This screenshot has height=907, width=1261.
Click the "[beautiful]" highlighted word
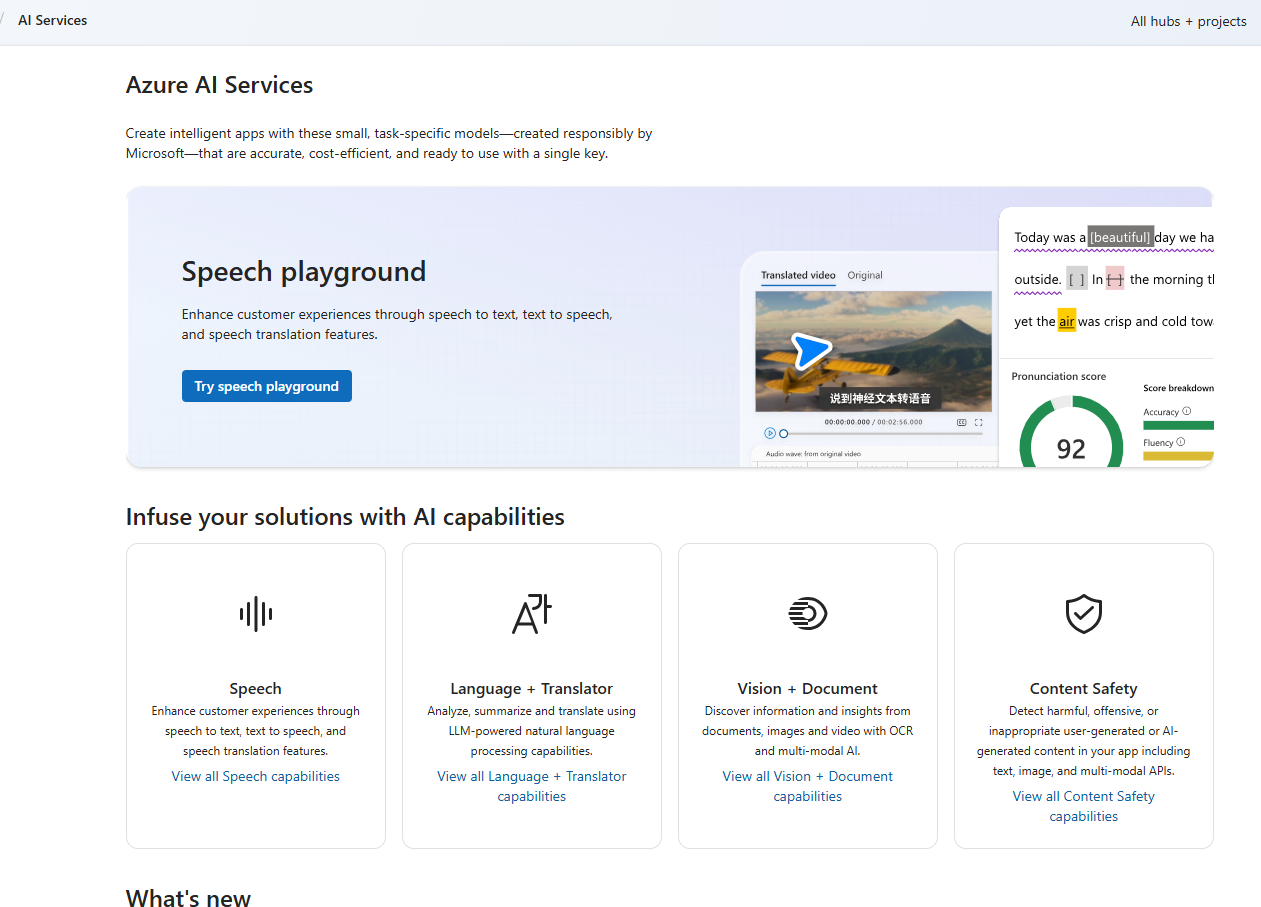pos(1121,237)
